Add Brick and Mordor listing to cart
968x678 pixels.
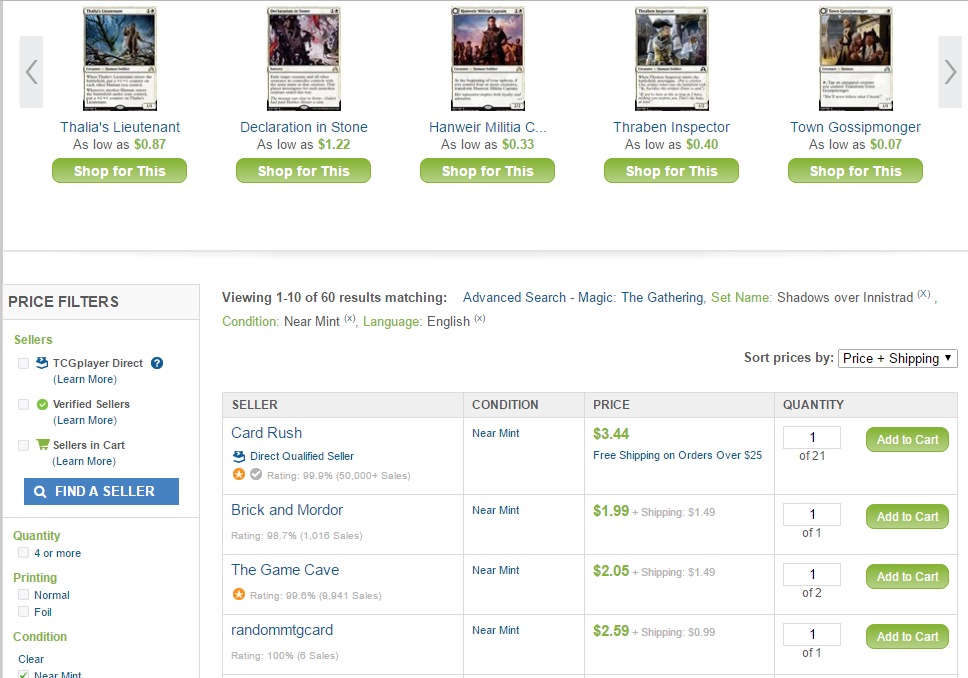tap(907, 517)
